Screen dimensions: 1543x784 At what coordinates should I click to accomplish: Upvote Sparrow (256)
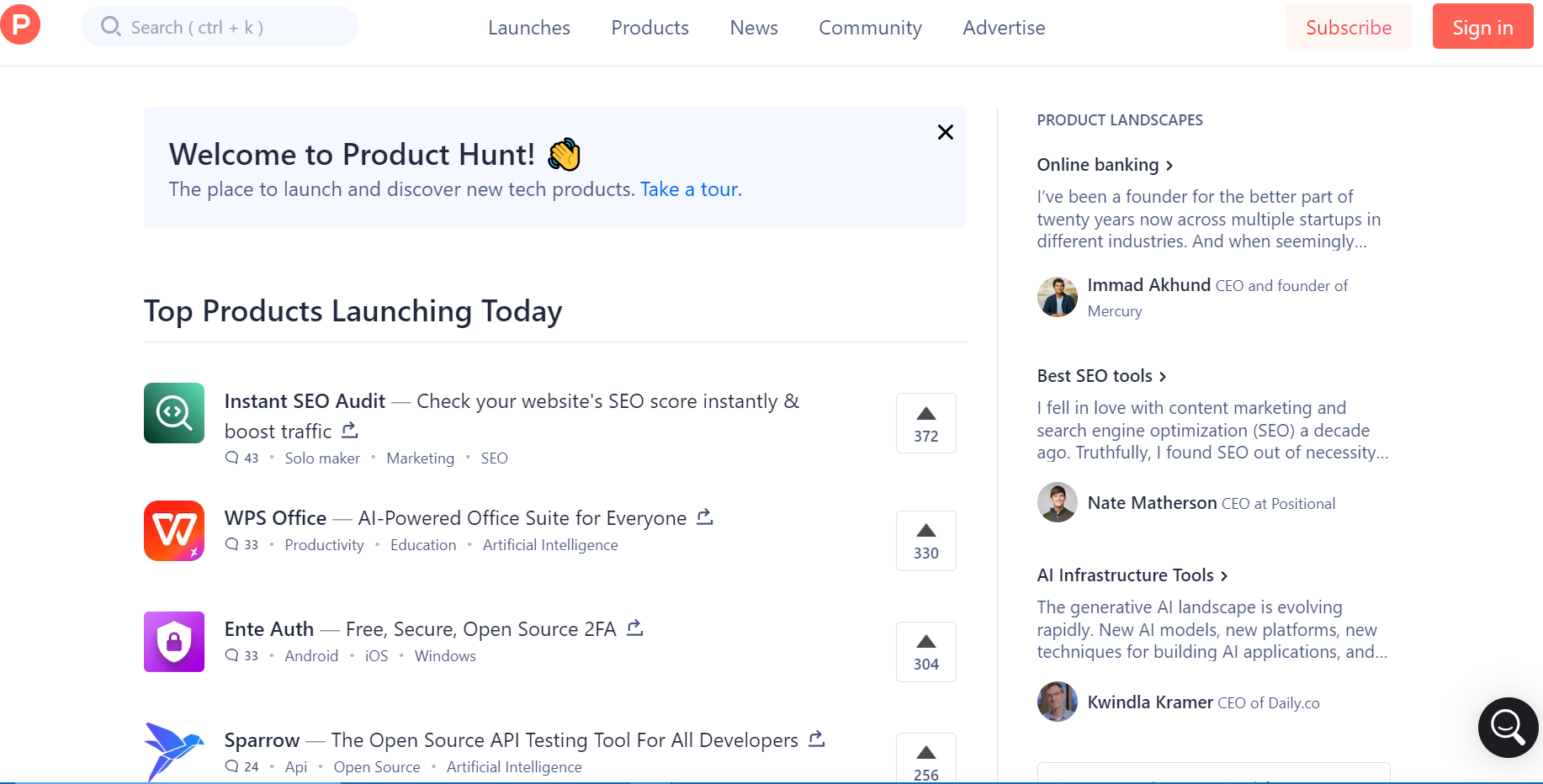point(926,758)
